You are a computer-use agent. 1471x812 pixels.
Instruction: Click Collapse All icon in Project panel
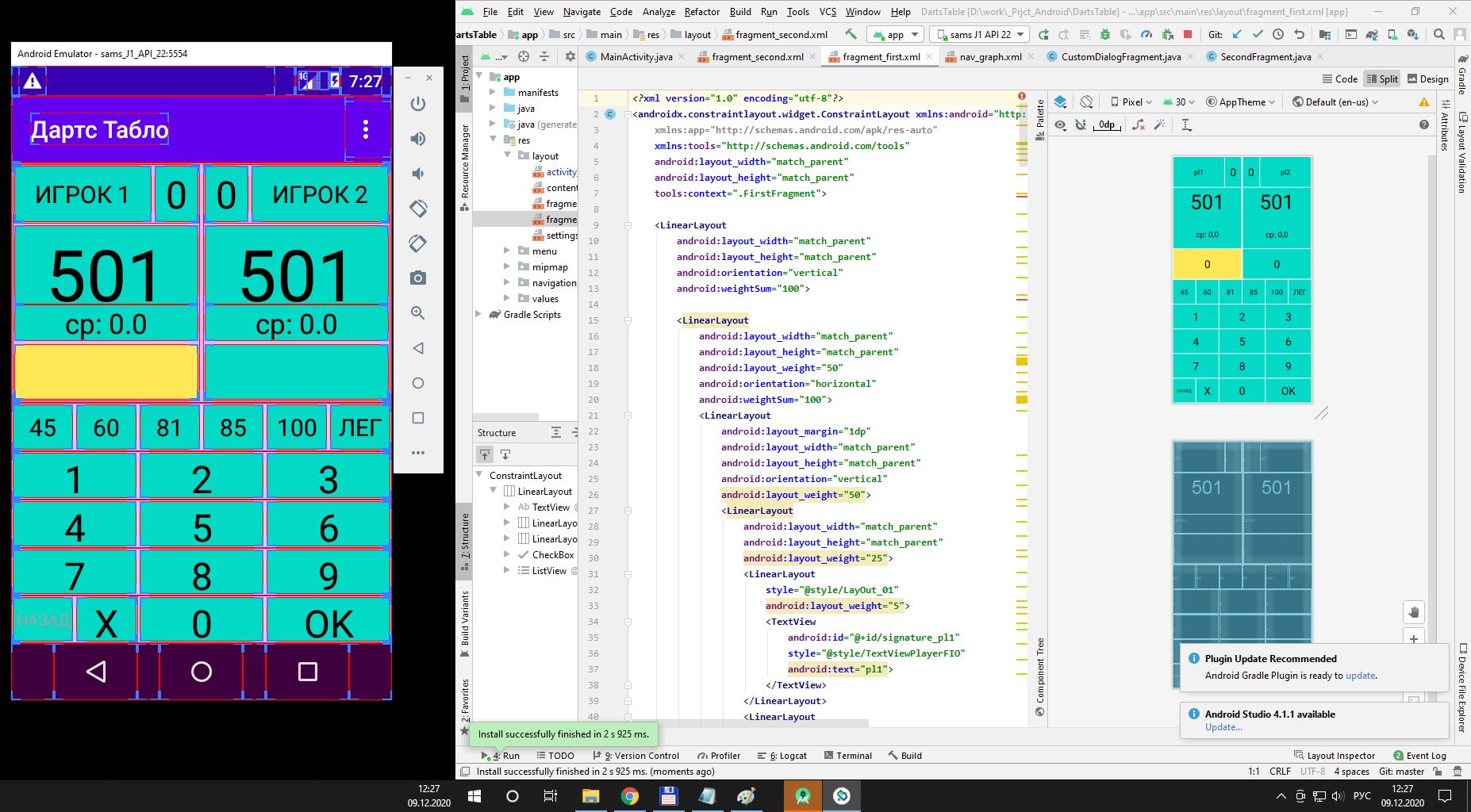(x=544, y=56)
